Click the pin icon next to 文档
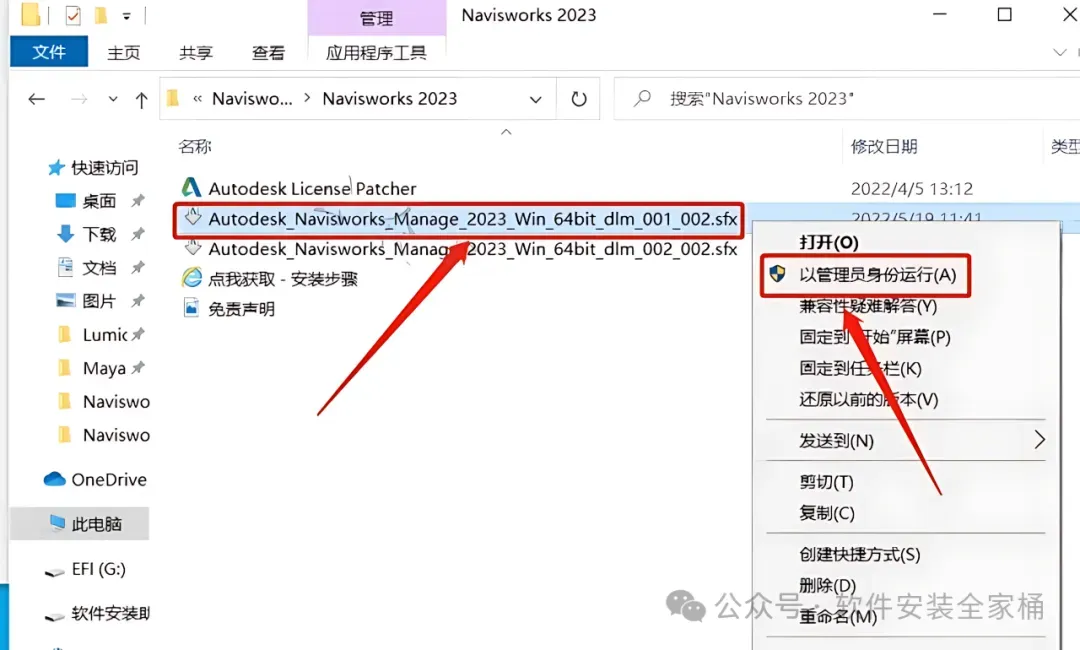 tap(138, 267)
